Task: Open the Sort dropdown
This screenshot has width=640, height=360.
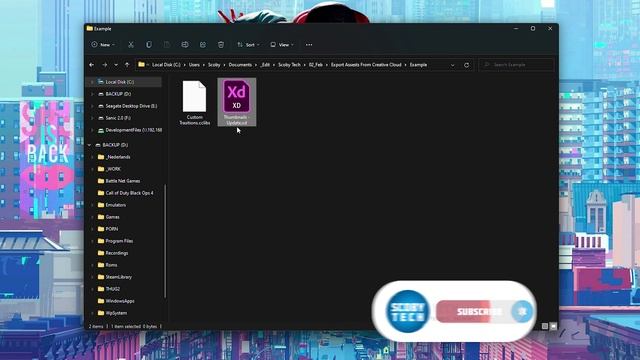Action: 248,45
